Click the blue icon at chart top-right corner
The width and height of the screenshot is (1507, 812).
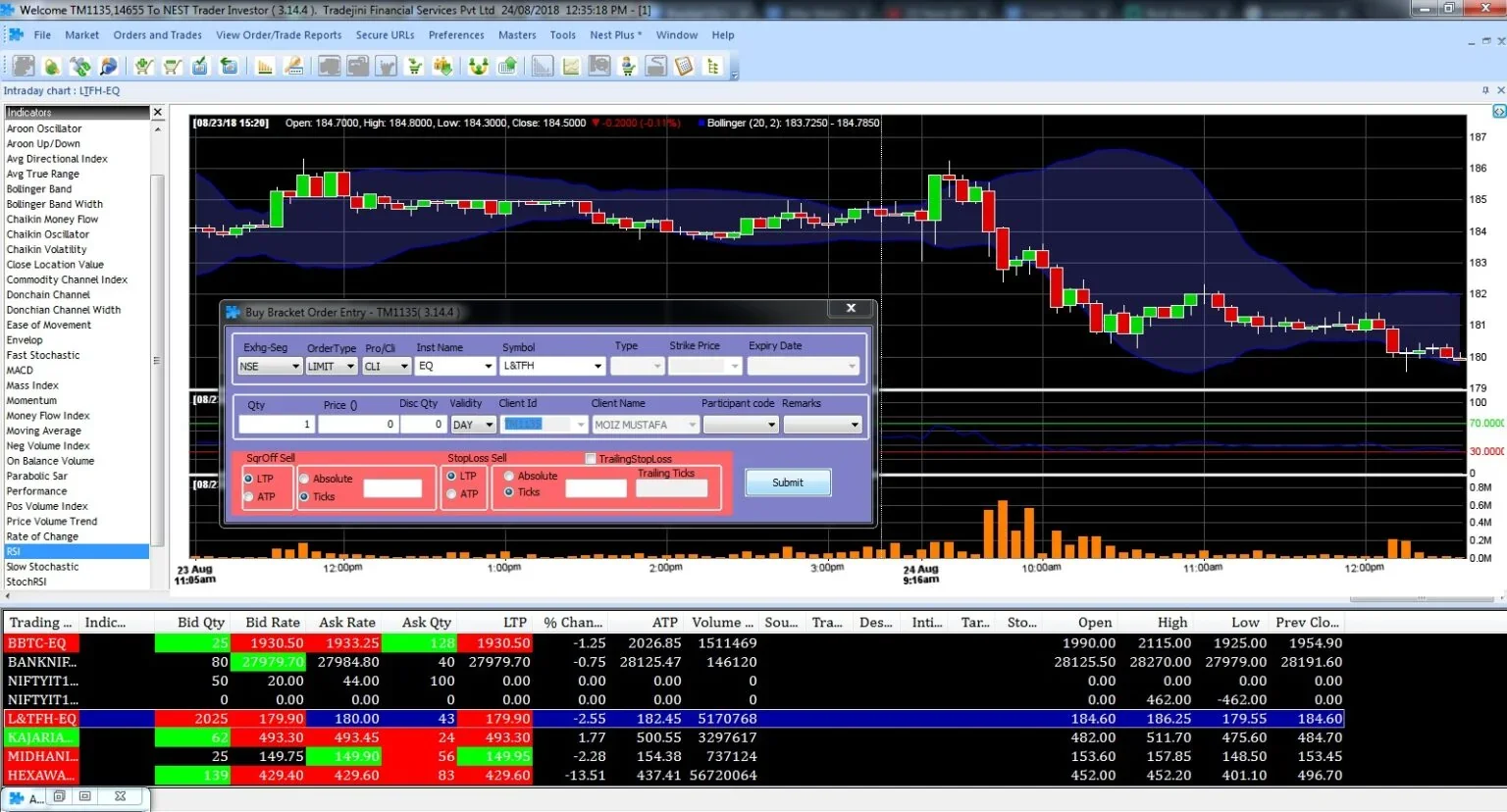point(1499,112)
